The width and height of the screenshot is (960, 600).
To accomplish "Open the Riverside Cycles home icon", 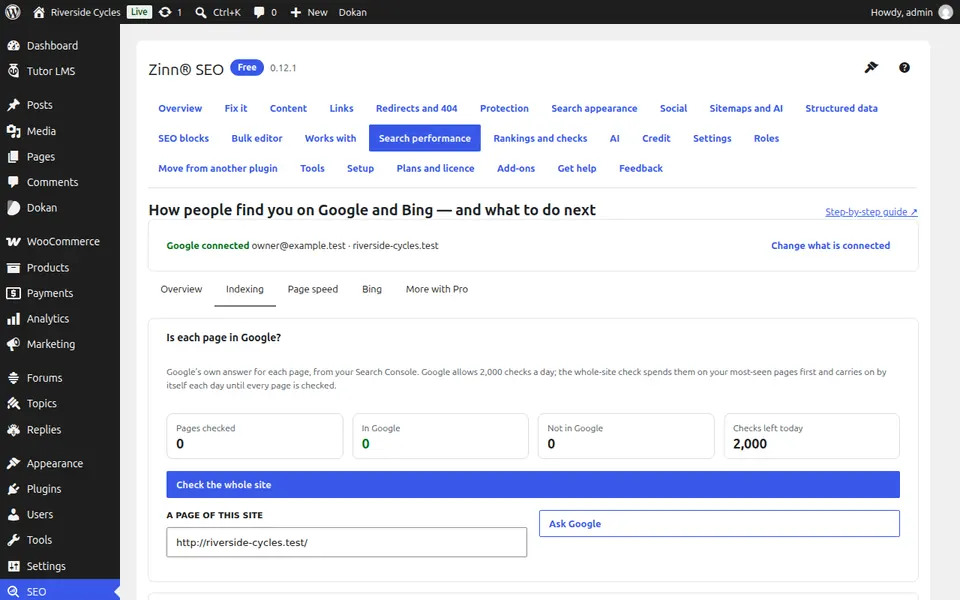I will pos(39,12).
